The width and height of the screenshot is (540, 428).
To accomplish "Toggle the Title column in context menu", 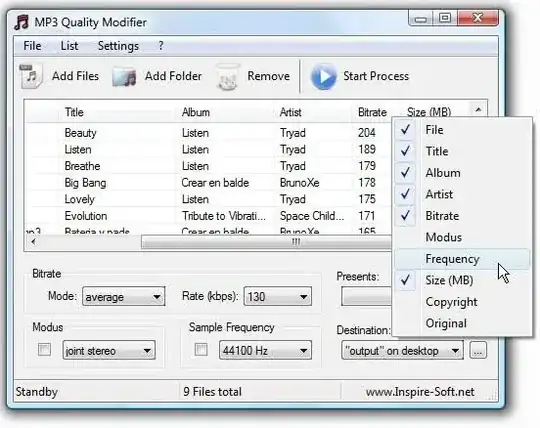I will tap(462, 151).
